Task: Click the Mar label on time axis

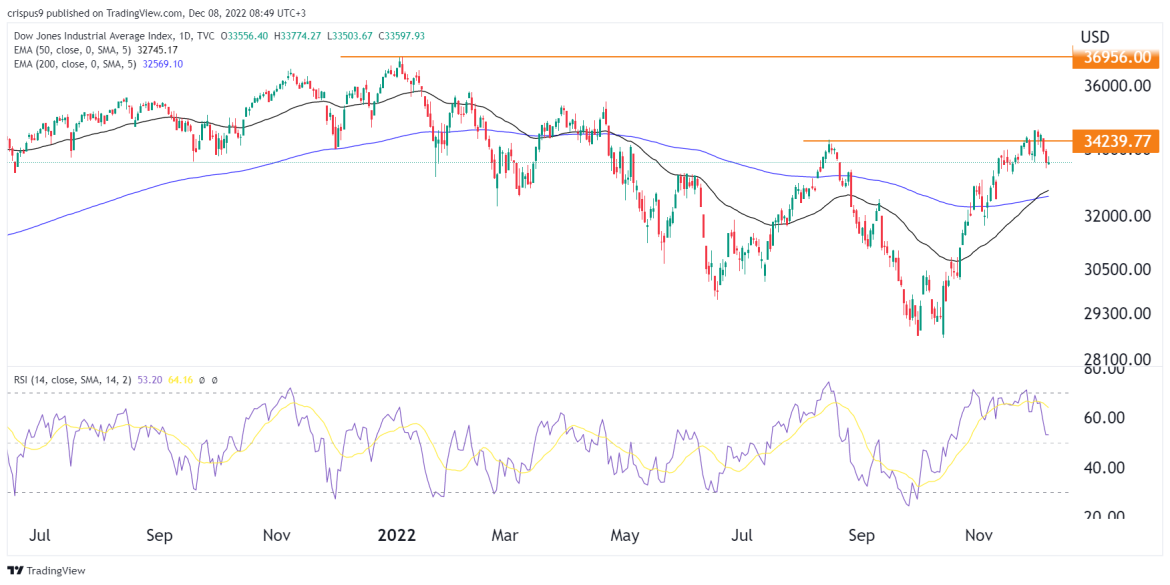Action: (506, 536)
